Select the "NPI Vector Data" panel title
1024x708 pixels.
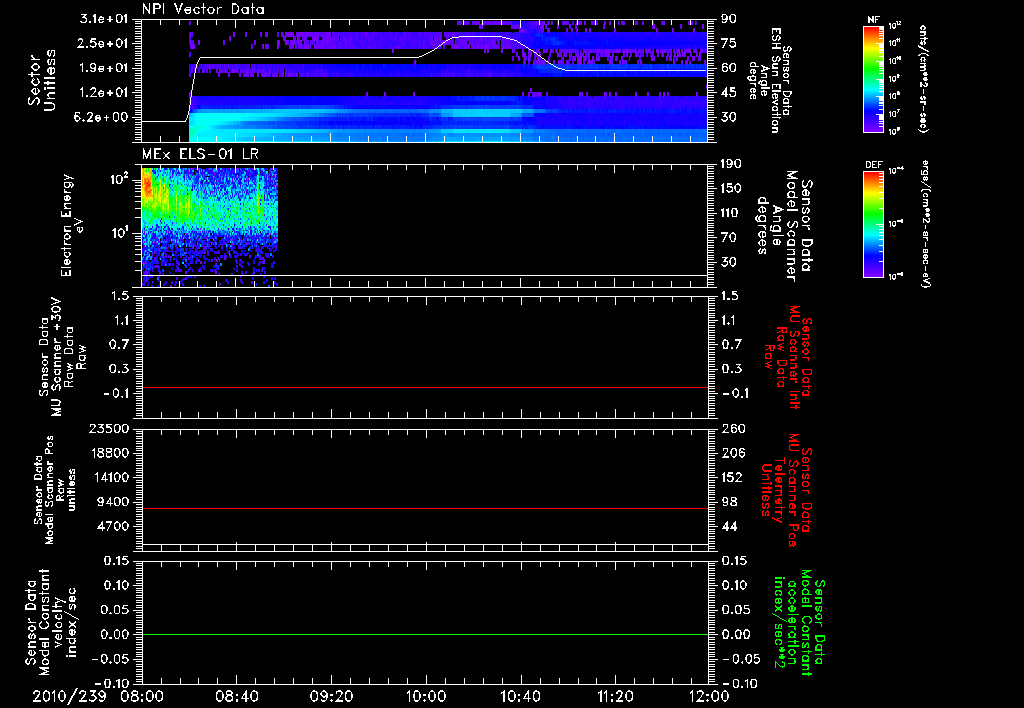click(203, 9)
